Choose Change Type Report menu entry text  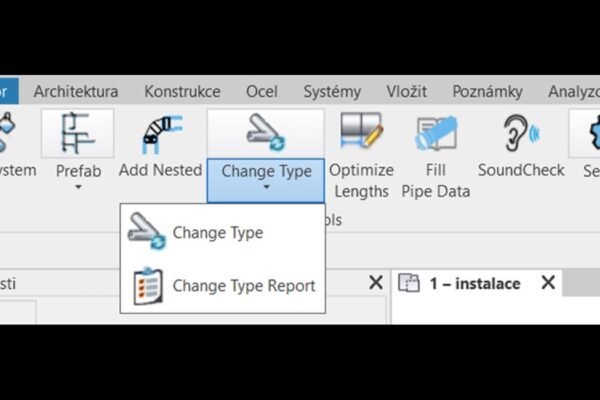pos(244,286)
